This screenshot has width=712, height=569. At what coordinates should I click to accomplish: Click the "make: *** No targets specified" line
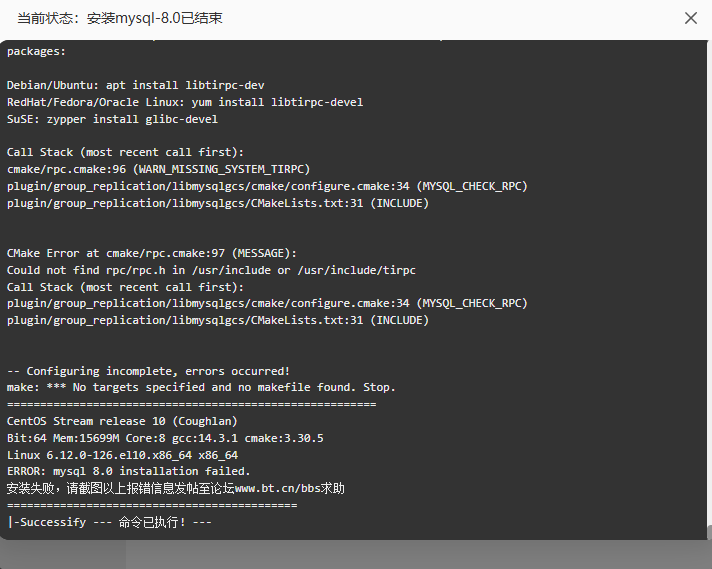(201, 387)
